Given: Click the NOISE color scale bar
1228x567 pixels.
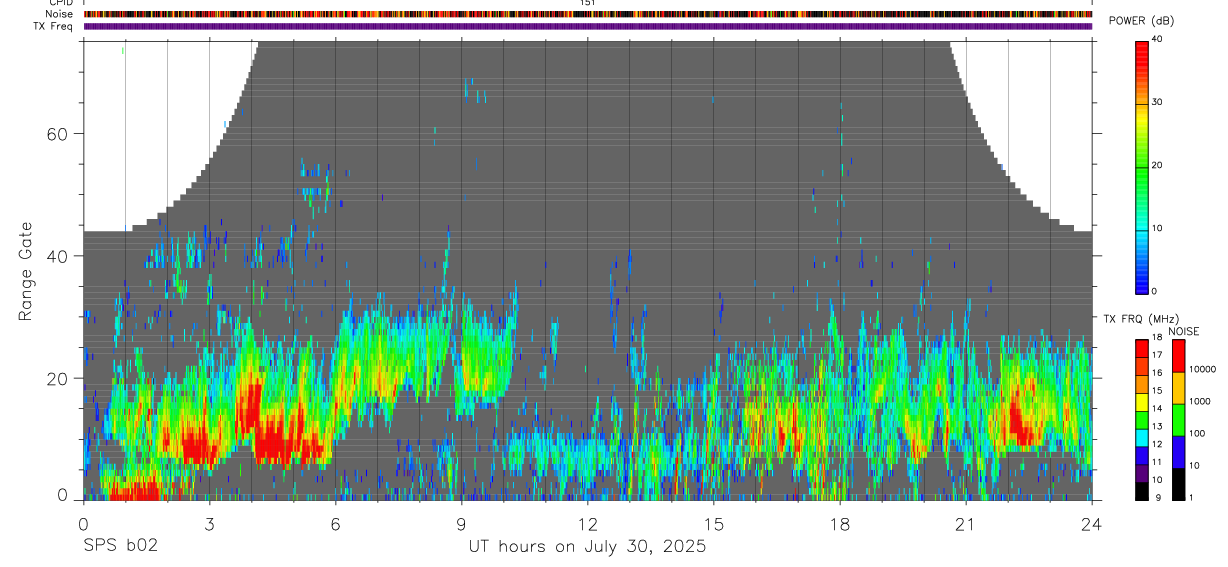Looking at the screenshot, I should click(1178, 420).
